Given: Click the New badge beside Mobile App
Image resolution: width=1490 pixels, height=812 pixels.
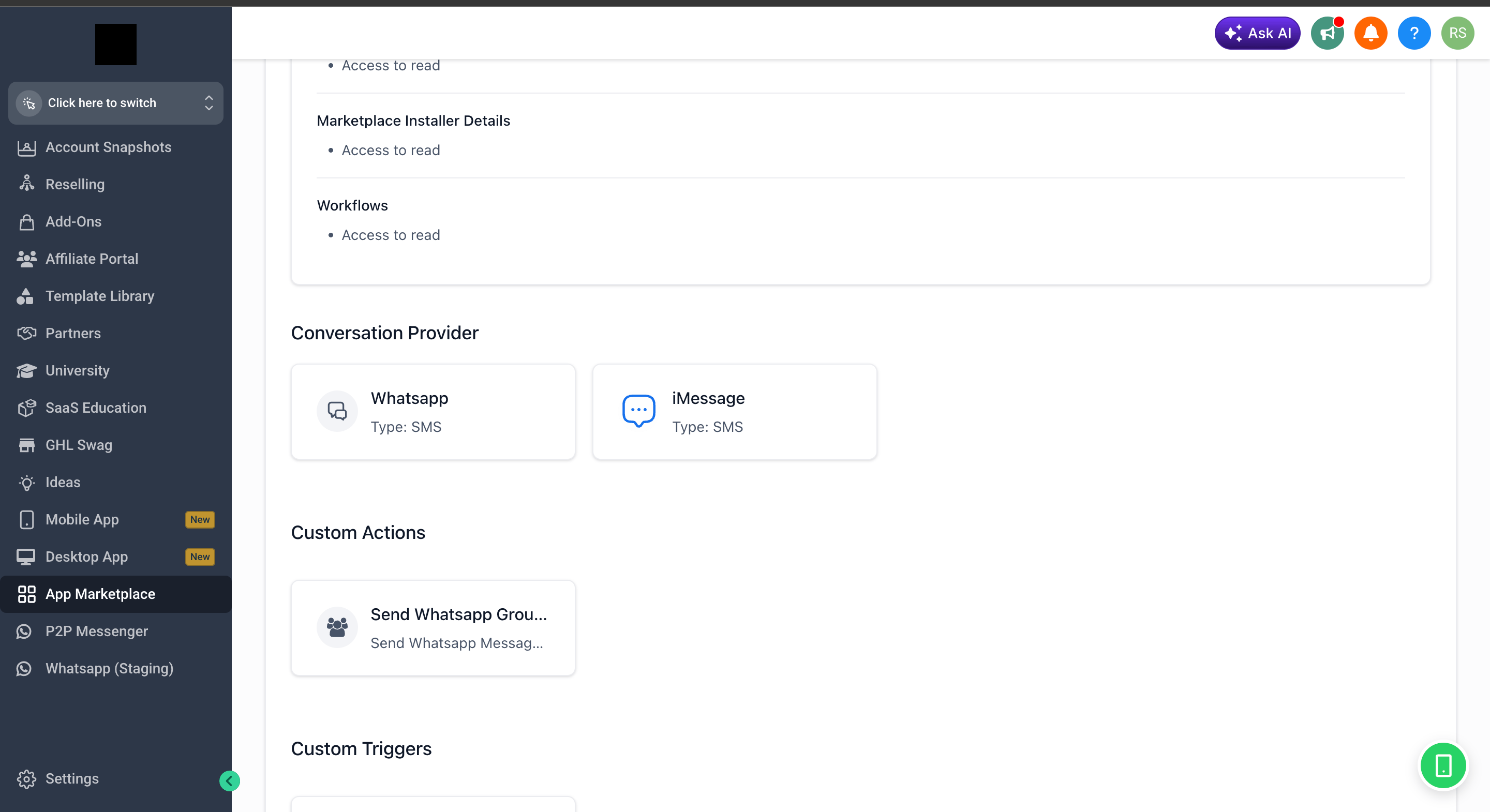Looking at the screenshot, I should coord(200,520).
